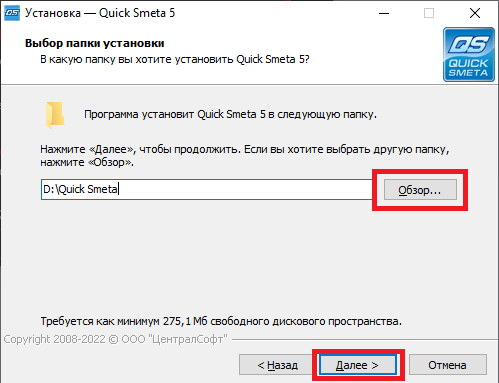The width and height of the screenshot is (499, 383).
Task: Minimize the installer window
Action: pos(384,13)
